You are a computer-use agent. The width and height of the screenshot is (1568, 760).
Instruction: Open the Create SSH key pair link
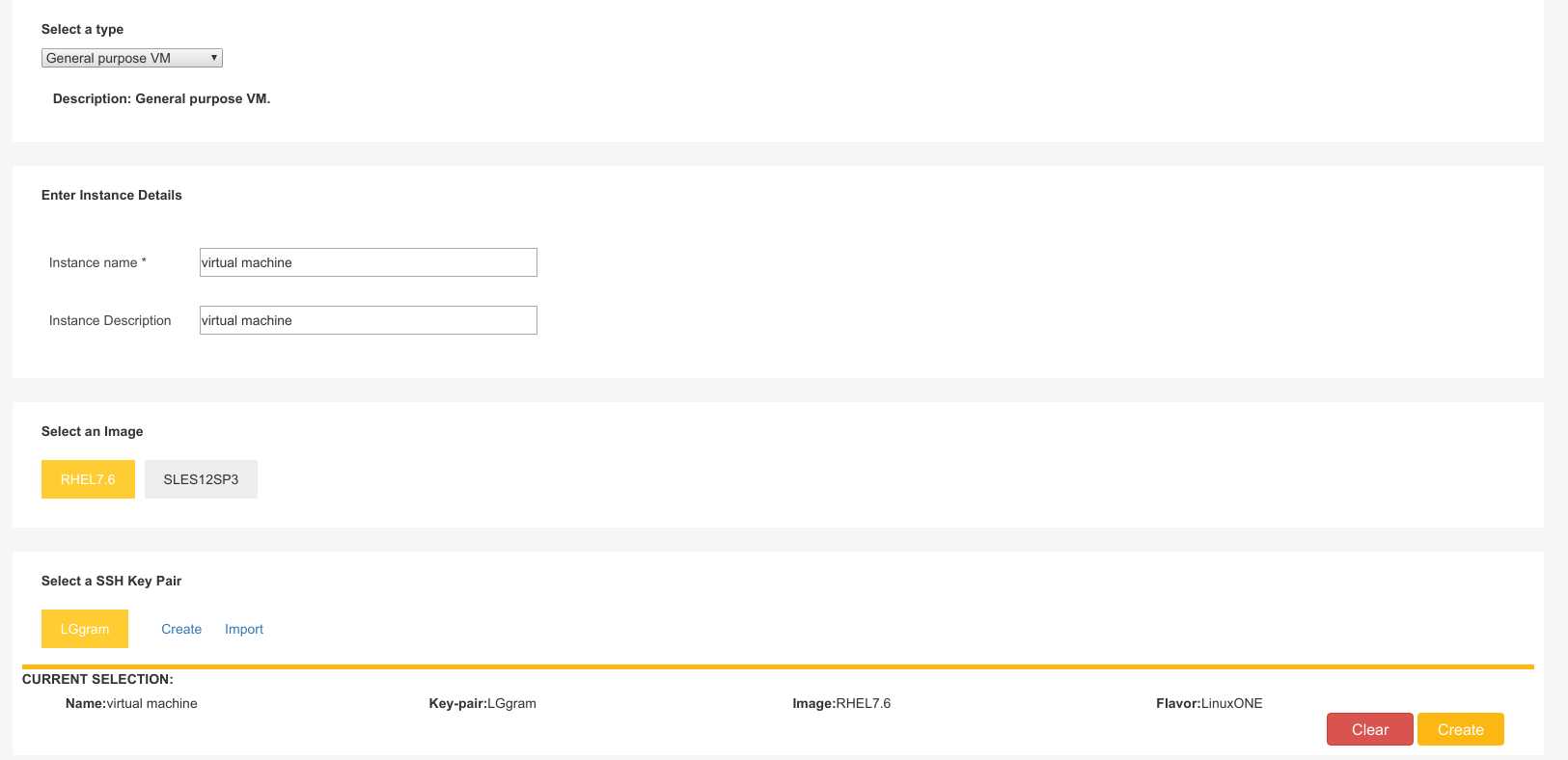[181, 629]
